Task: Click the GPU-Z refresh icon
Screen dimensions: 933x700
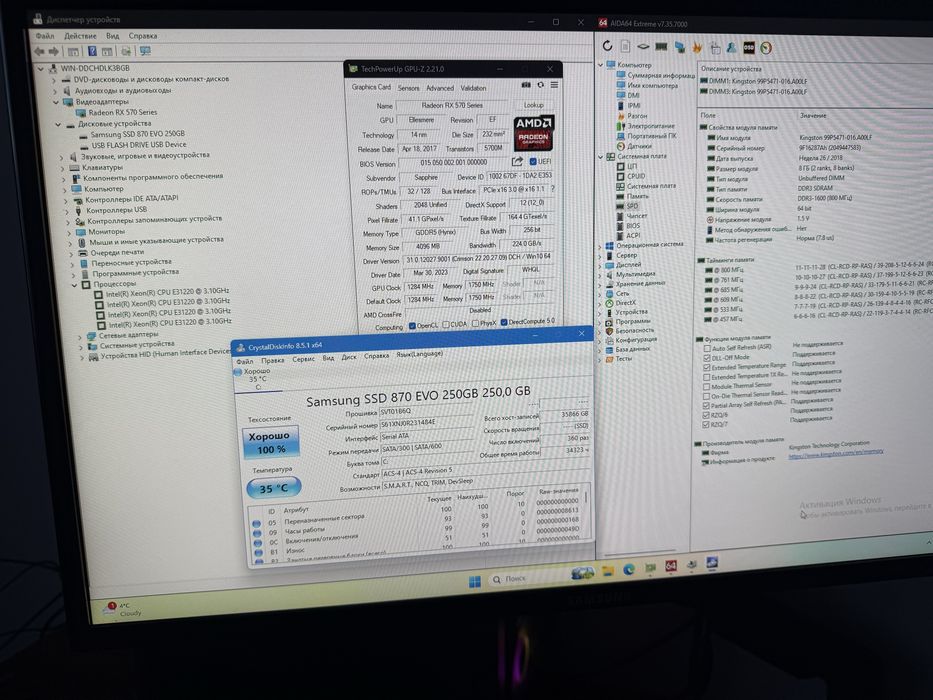Action: (540, 85)
